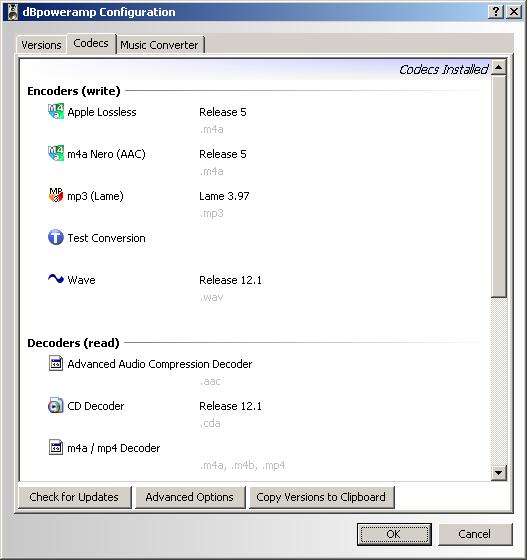527x560 pixels.
Task: Open Advanced Options
Action: [x=190, y=497]
